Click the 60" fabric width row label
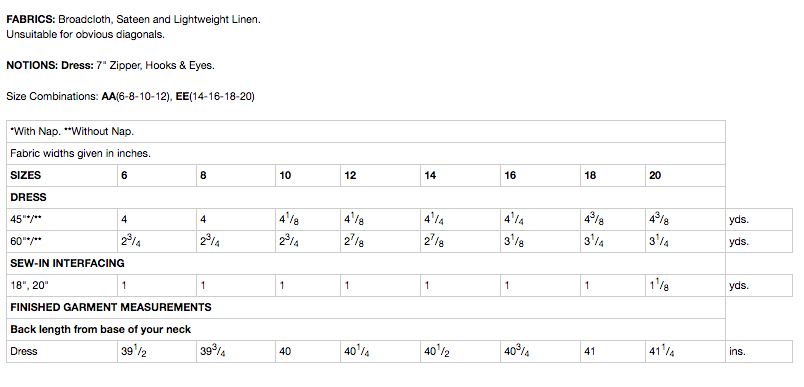The width and height of the screenshot is (804, 387). coord(62,241)
